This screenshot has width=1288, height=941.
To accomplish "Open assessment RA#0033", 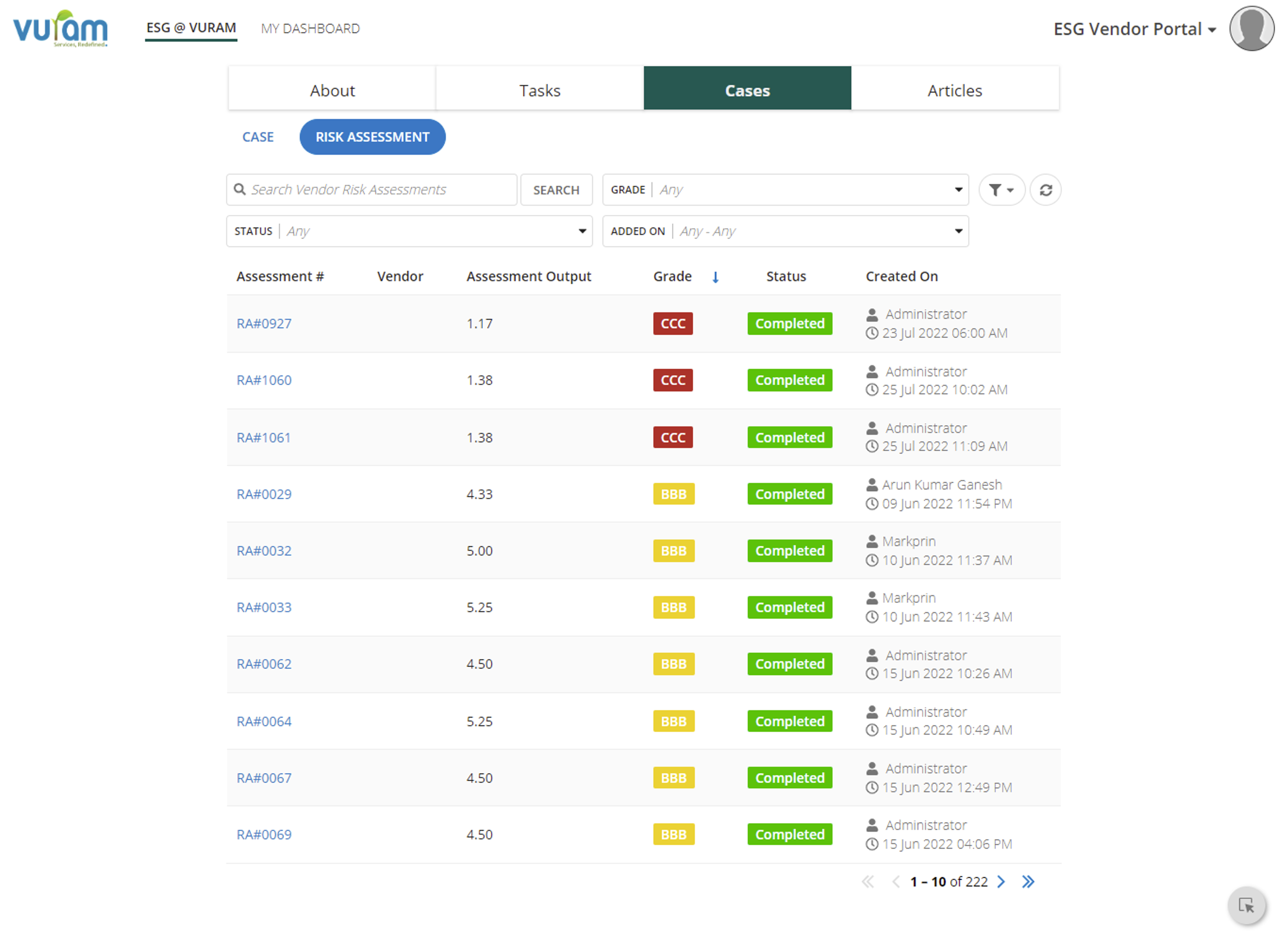I will [264, 608].
